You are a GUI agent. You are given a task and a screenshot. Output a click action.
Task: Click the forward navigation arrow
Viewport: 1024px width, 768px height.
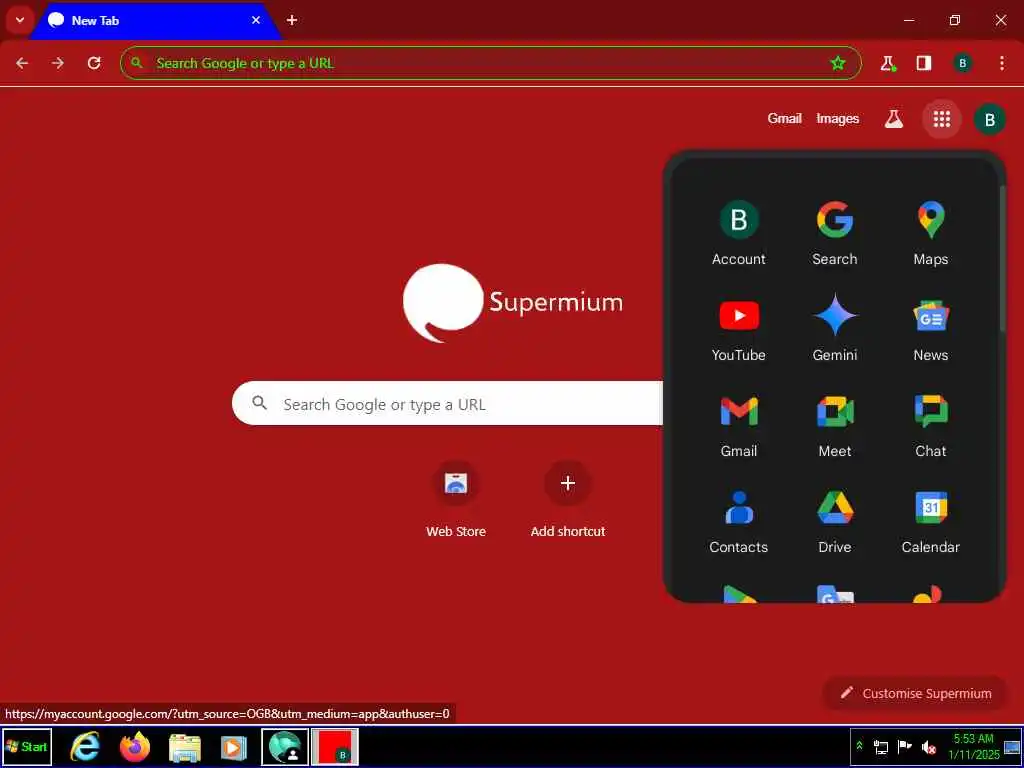58,63
